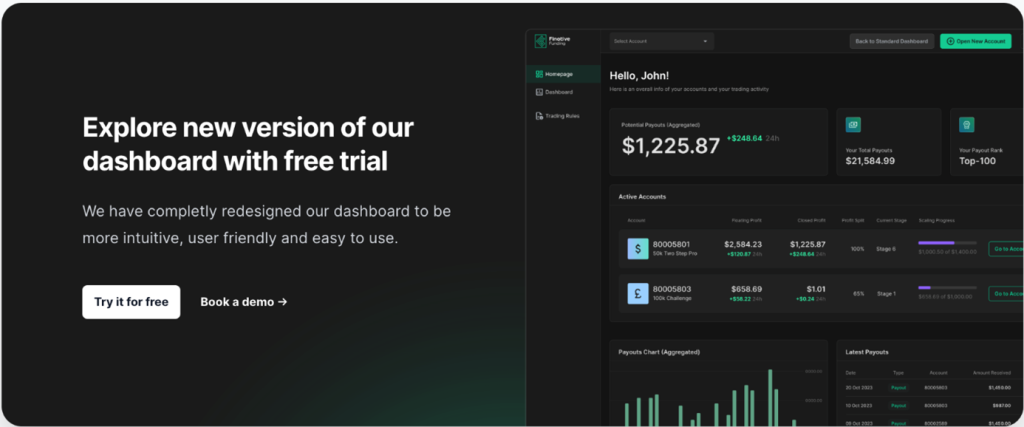Click the +$248.64 change beside Potential Payouts
1024x427 pixels.
tap(744, 138)
